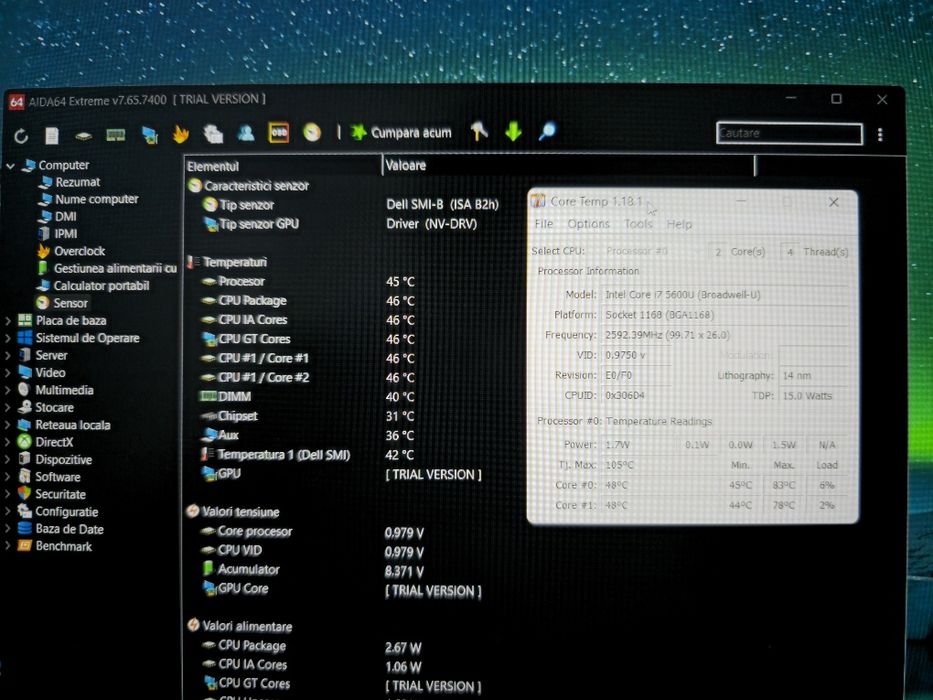Expand the Multimedia node

coord(8,390)
